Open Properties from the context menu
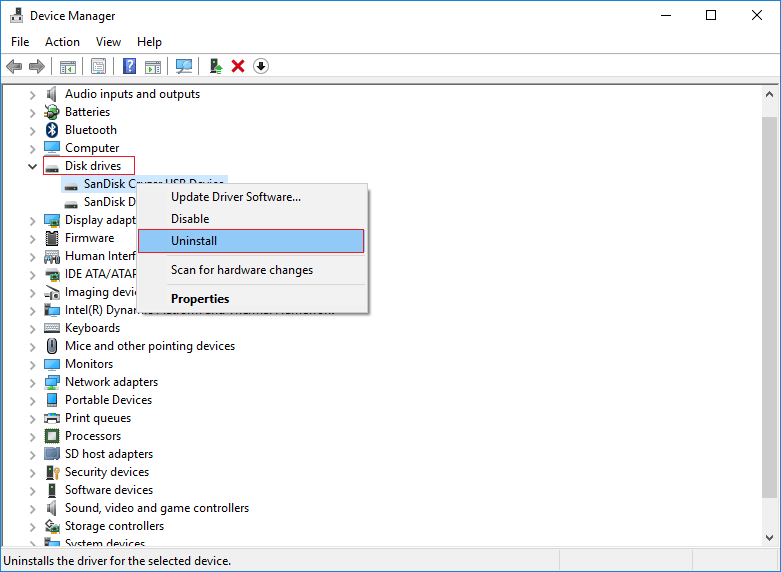This screenshot has width=781, height=572. point(252,299)
